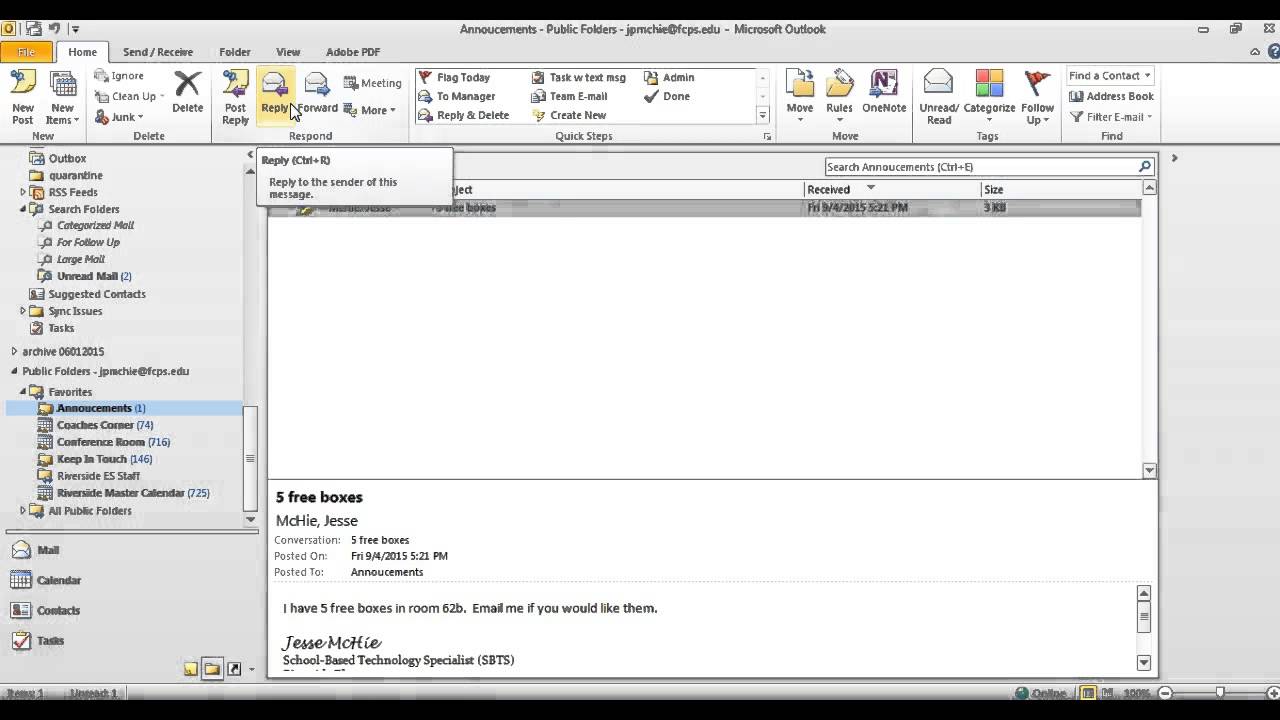The height and width of the screenshot is (720, 1280).
Task: Switch to the View tab
Action: (288, 52)
